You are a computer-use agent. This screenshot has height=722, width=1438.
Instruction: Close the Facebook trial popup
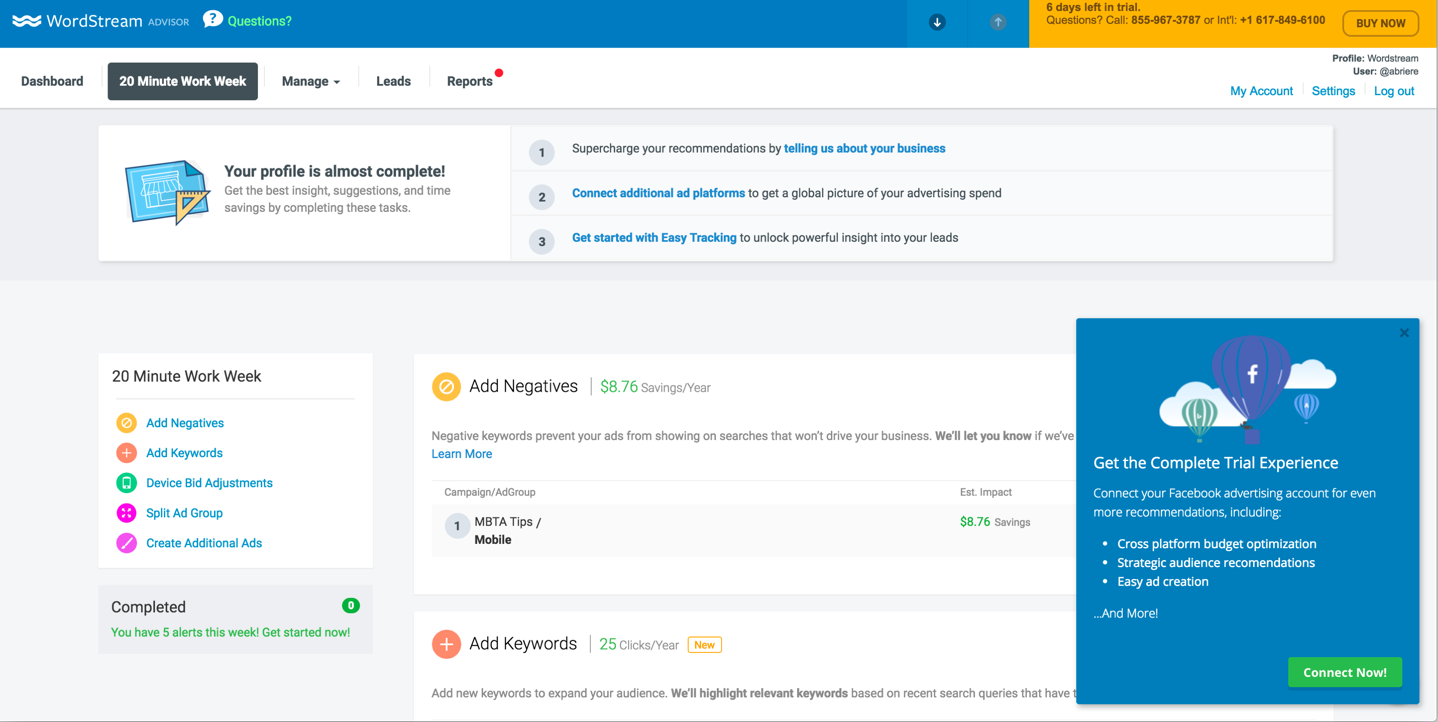[1404, 333]
